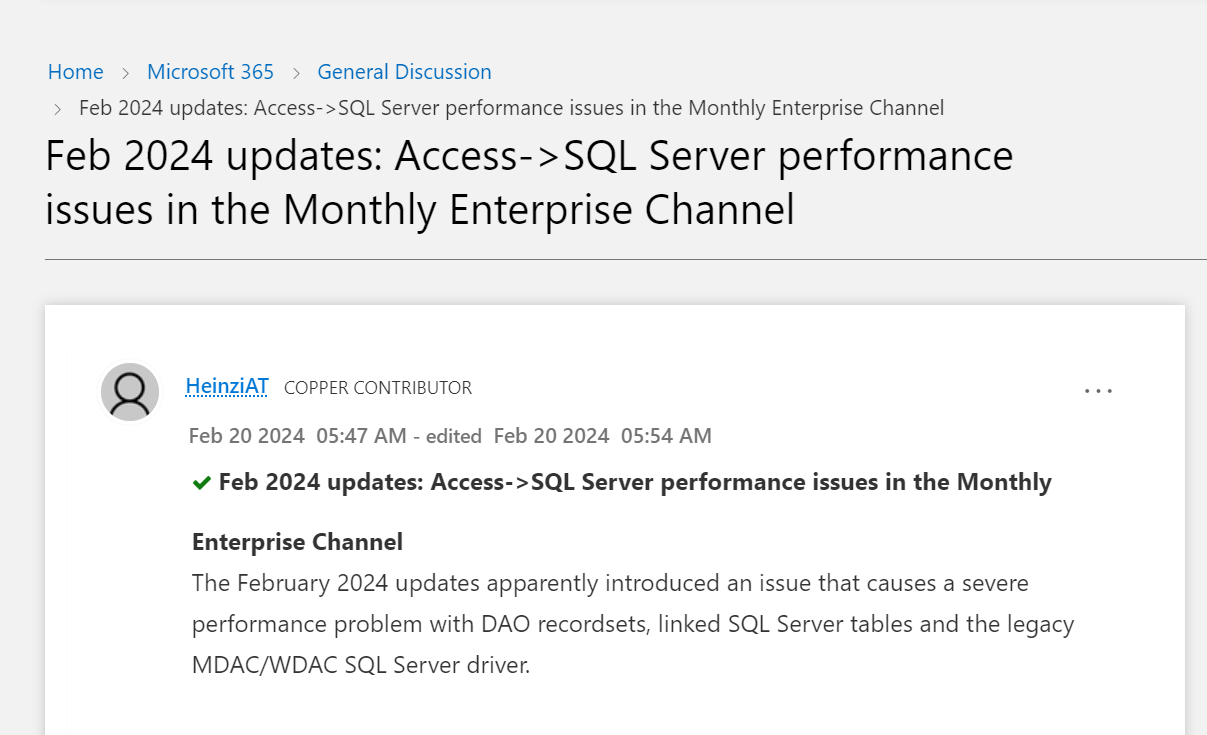Click the breadcrumb chevron after Home

[x=125, y=72]
